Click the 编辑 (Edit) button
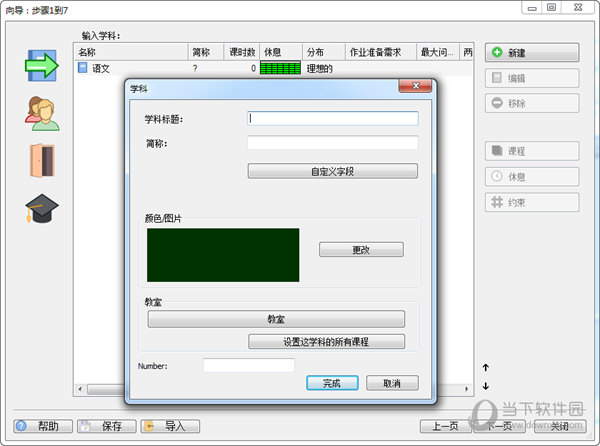This screenshot has width=600, height=446. pos(532,78)
